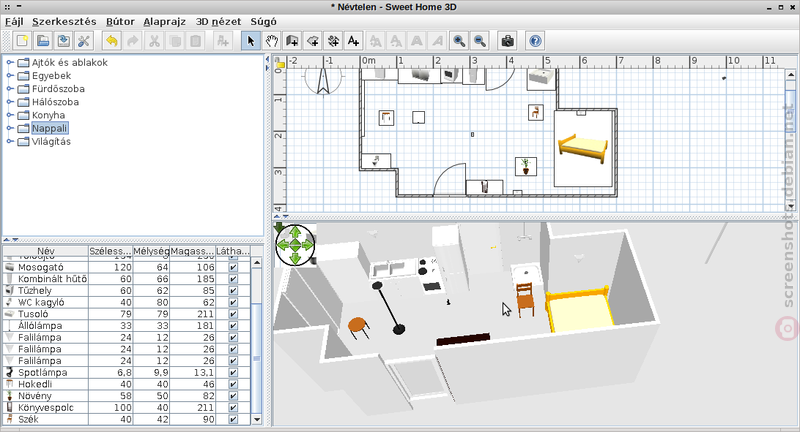The image size is (800, 432).
Task: Toggle visibility checkbox for Hokedli
Action: [x=233, y=385]
